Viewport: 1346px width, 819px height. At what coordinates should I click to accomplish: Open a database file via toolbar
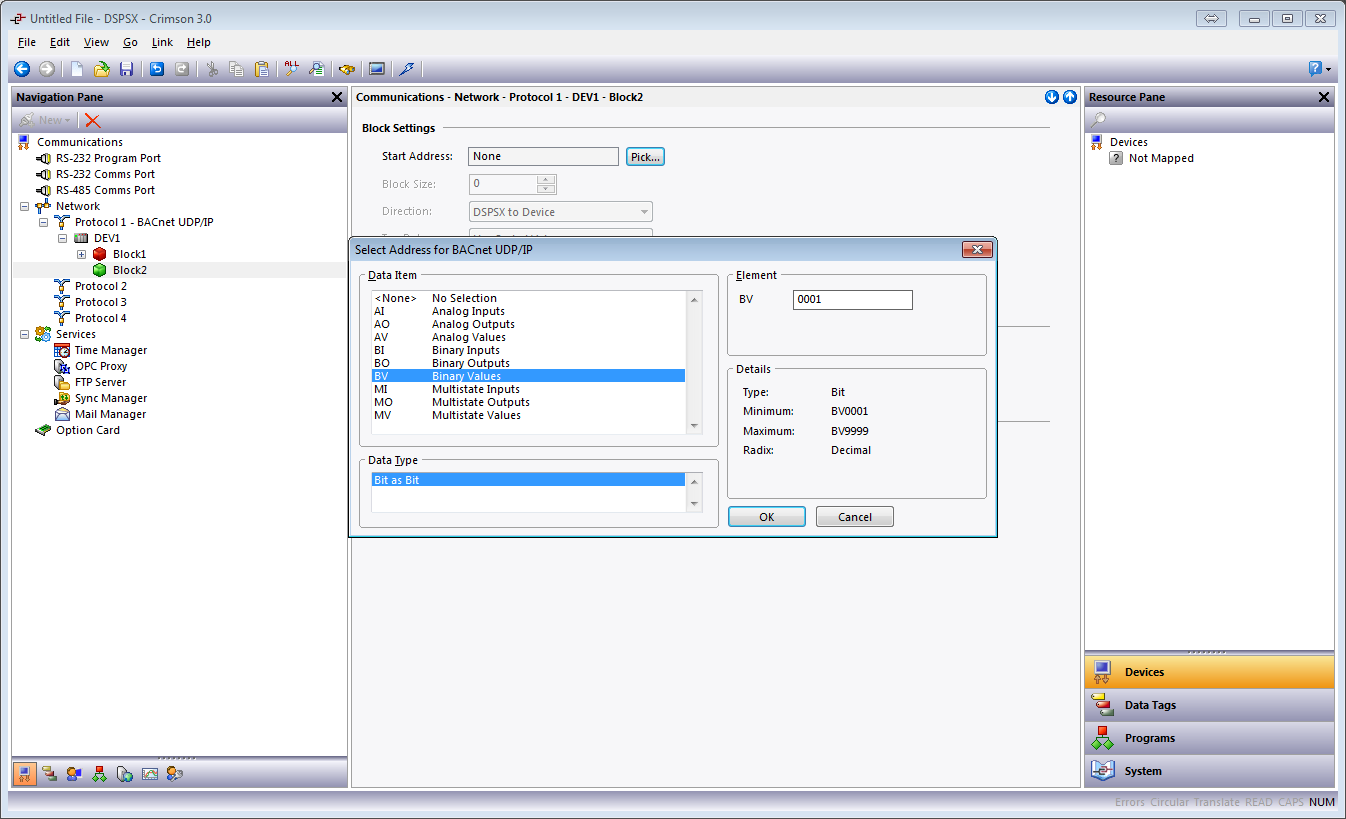coord(101,69)
